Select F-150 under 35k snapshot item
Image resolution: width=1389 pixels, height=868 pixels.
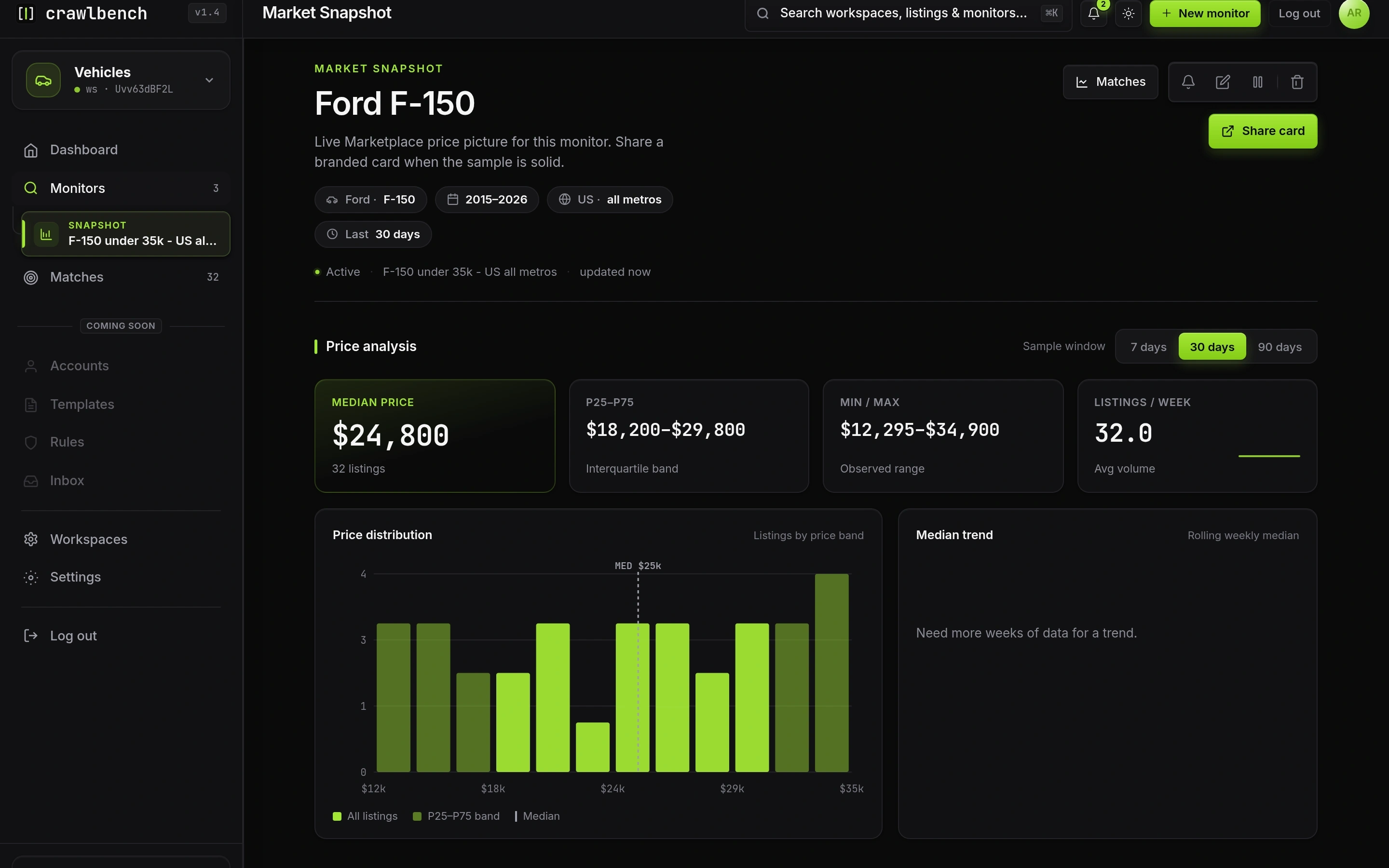[x=126, y=234]
